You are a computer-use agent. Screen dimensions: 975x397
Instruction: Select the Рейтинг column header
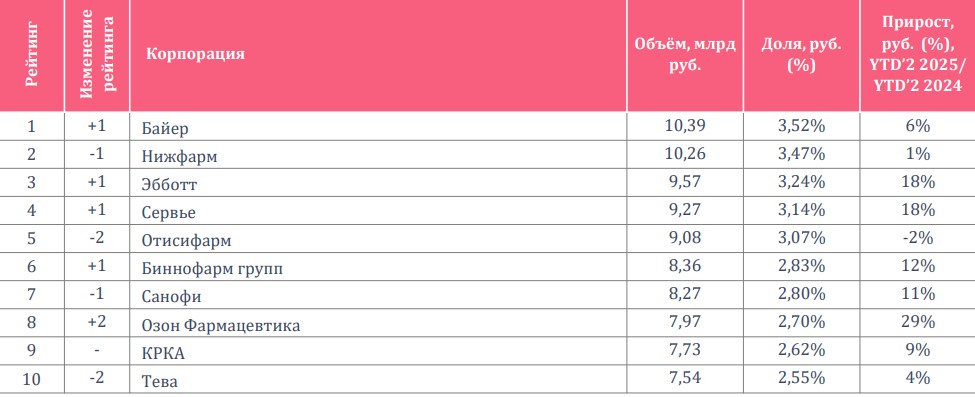[x=32, y=55]
